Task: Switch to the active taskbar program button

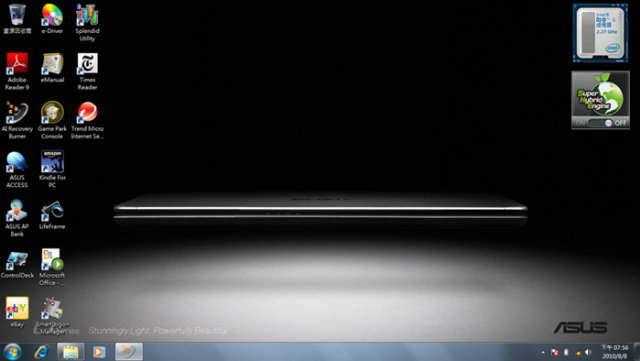Action: [x=129, y=352]
